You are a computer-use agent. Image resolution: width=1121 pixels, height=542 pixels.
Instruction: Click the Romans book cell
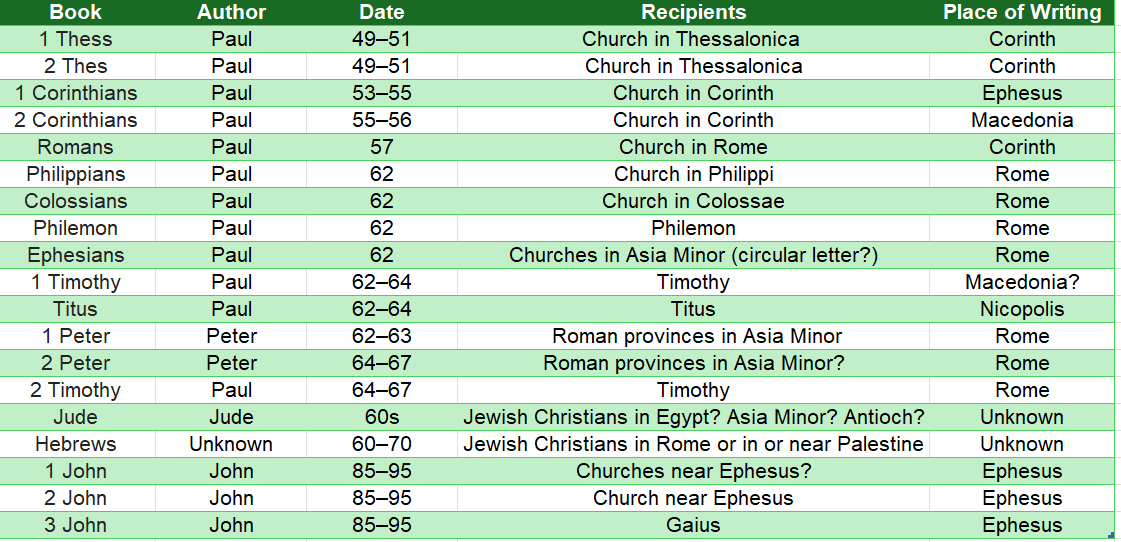[x=76, y=147]
